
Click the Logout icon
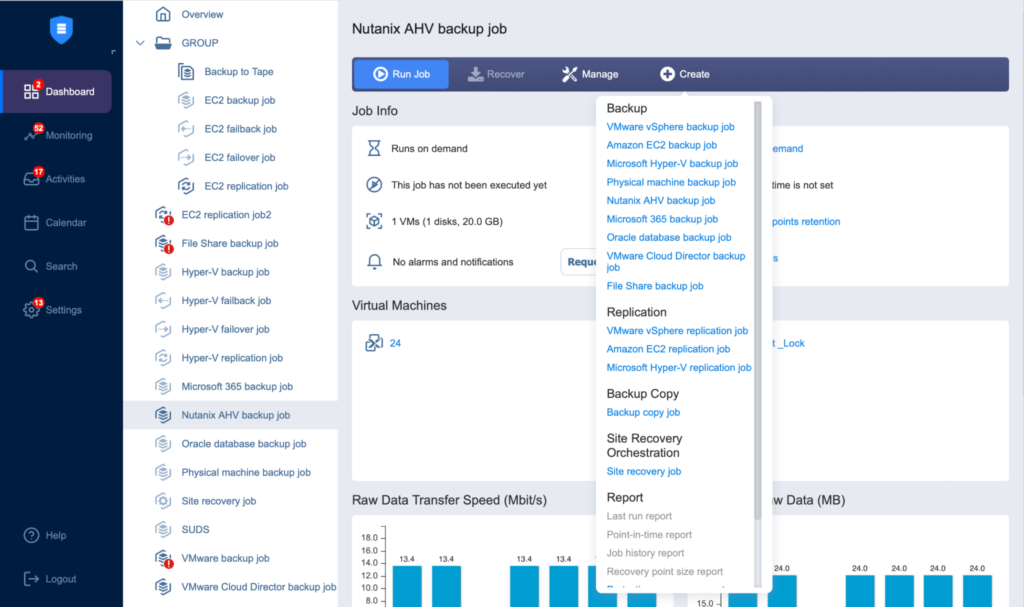pyautogui.click(x=31, y=579)
